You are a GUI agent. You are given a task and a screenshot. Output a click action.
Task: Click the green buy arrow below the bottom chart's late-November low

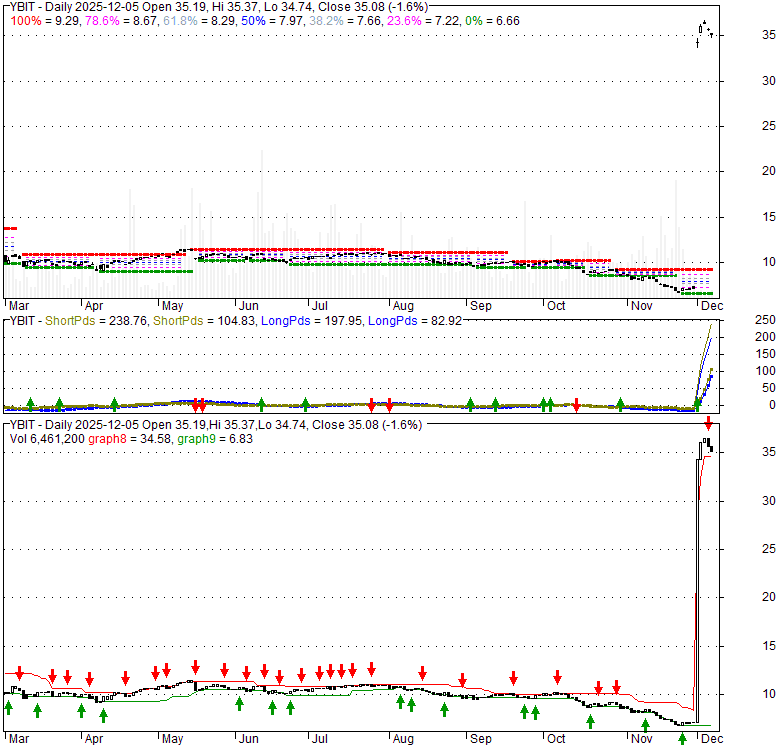tap(682, 739)
